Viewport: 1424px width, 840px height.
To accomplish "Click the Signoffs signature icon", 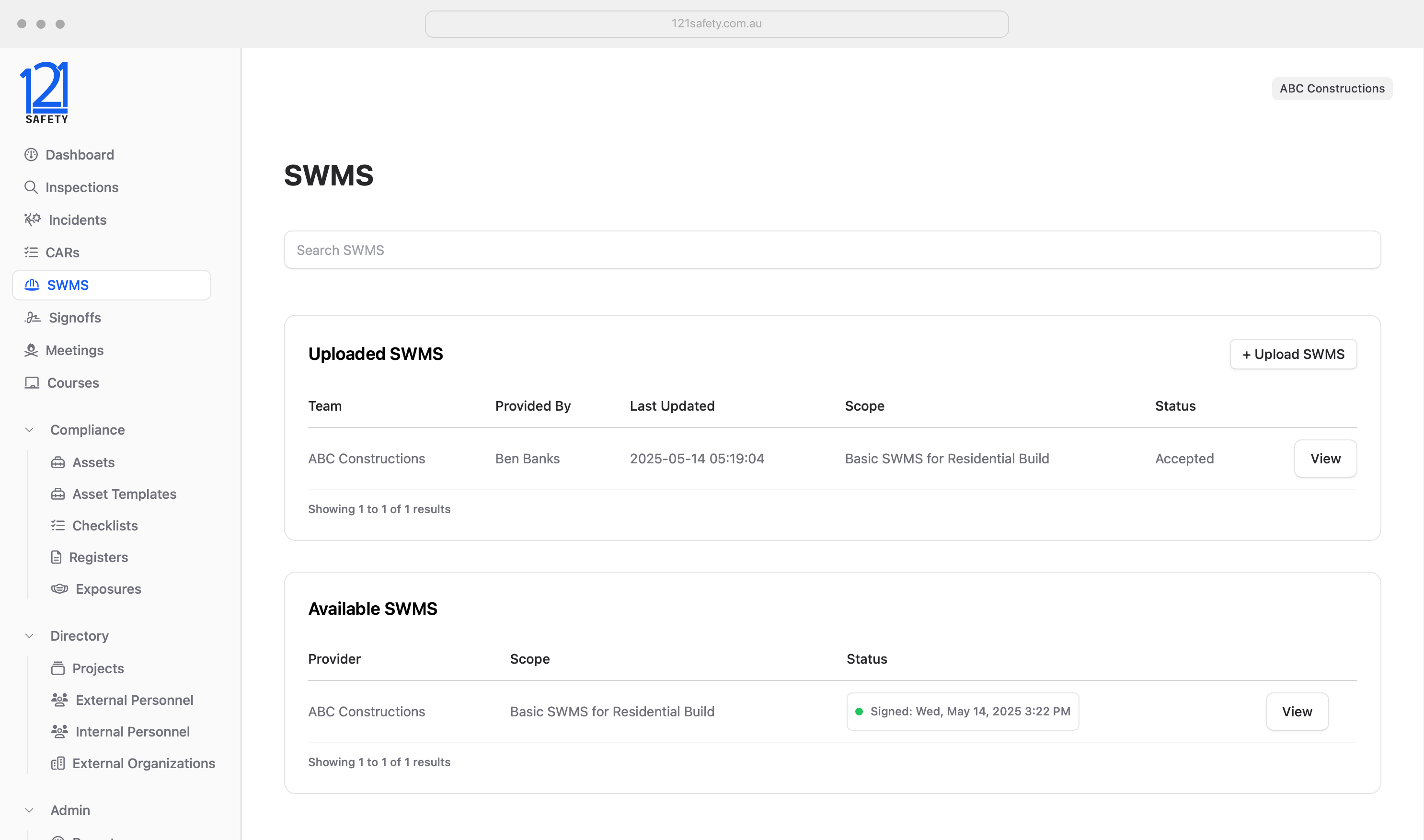I will [x=32, y=318].
